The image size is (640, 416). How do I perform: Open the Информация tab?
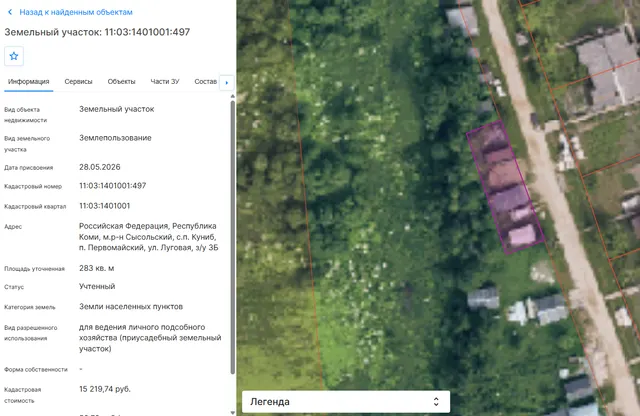(29, 82)
